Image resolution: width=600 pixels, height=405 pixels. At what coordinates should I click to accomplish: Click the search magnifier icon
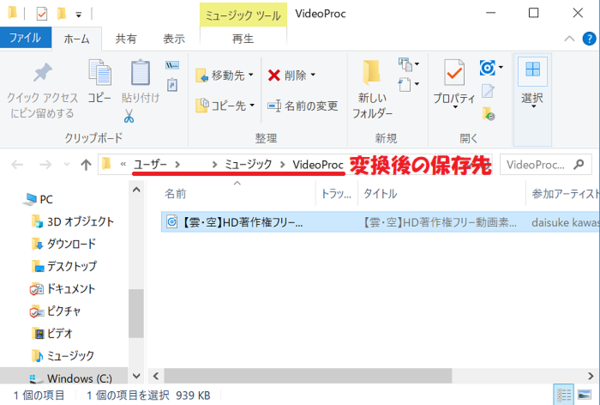(x=579, y=165)
